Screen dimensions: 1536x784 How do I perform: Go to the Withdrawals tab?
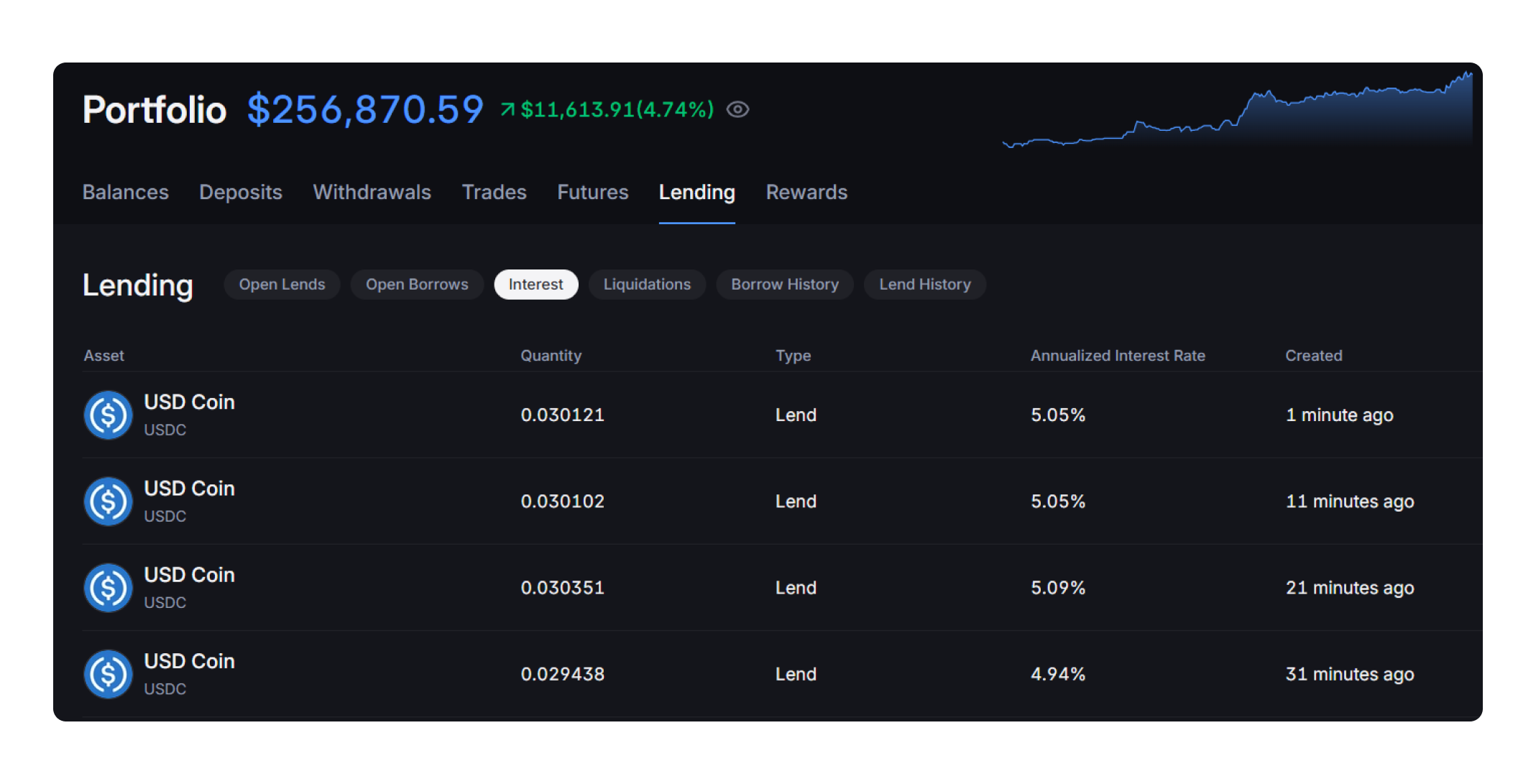pyautogui.click(x=372, y=192)
